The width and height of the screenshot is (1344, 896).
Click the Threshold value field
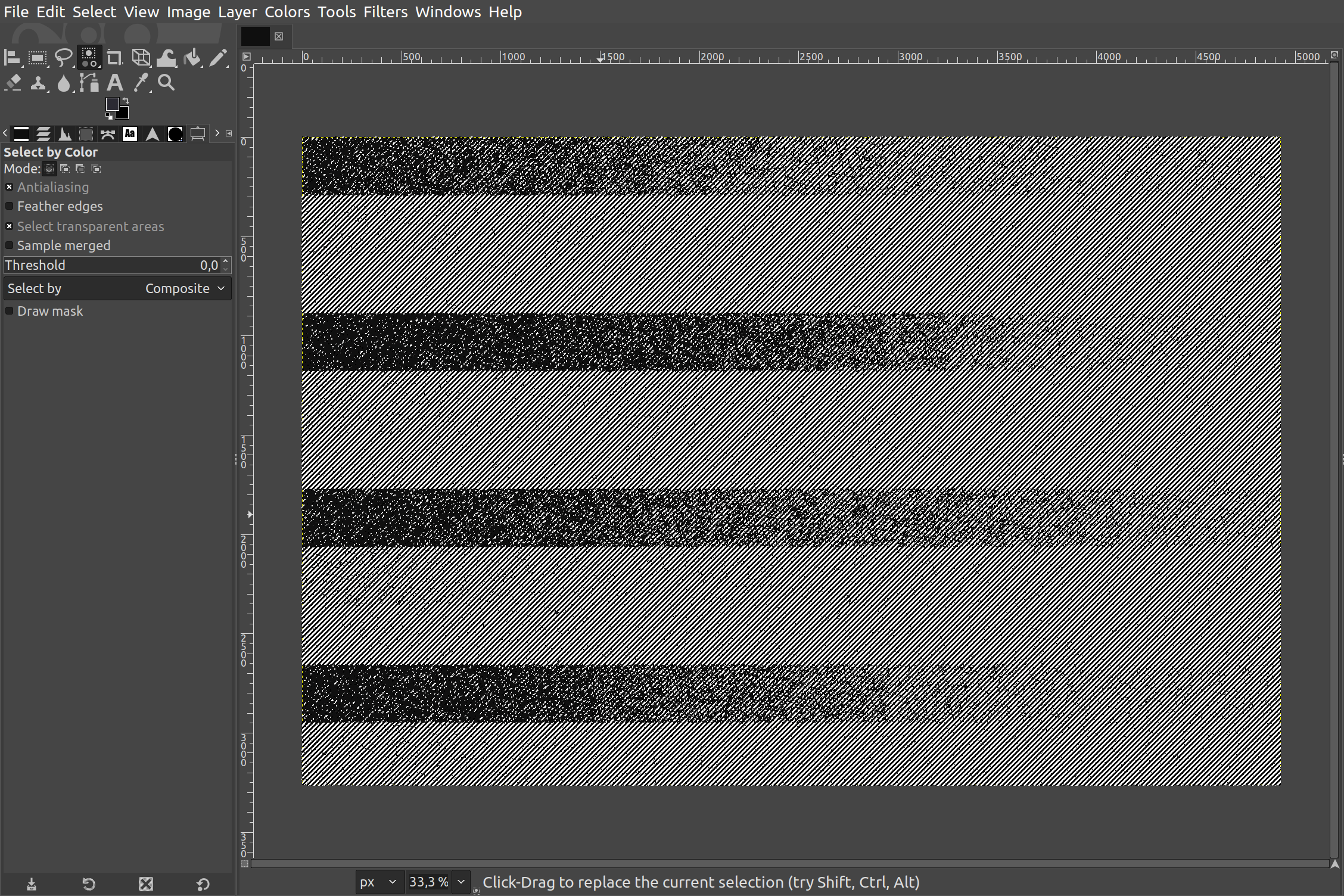coord(113,265)
